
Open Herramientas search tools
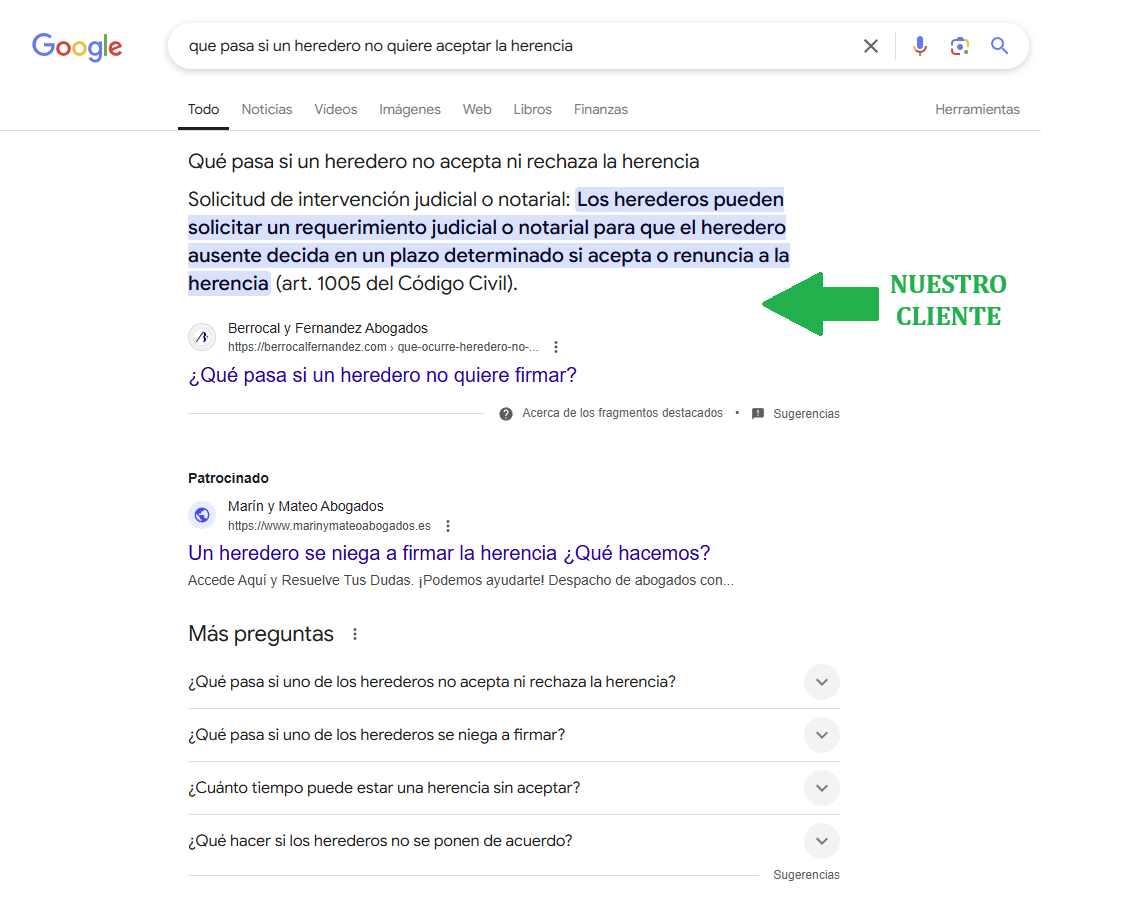tap(978, 109)
